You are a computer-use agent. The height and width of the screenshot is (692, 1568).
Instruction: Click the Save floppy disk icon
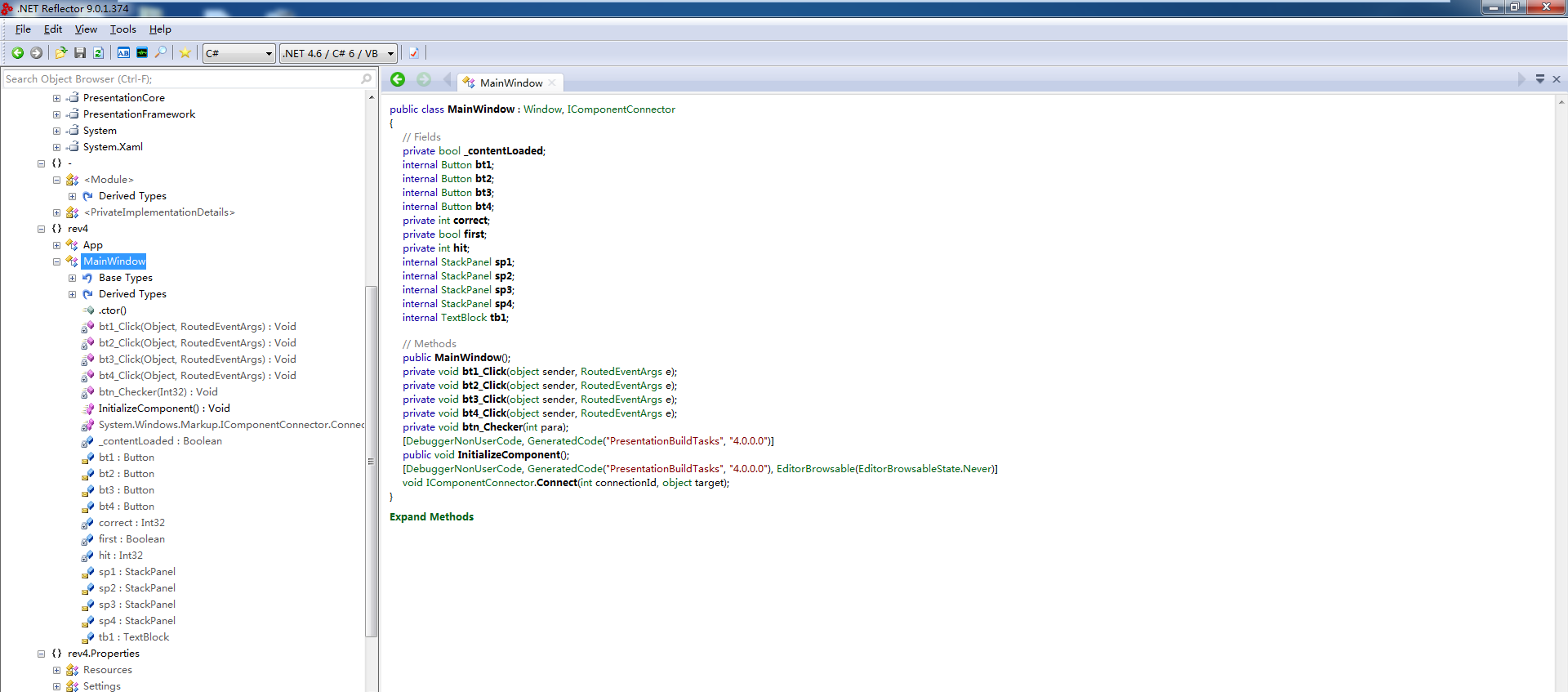[80, 53]
